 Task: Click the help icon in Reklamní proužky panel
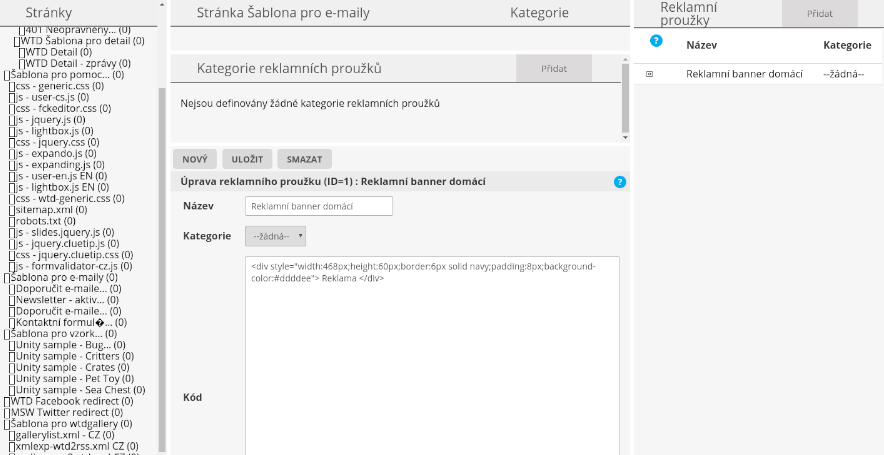coord(656,41)
